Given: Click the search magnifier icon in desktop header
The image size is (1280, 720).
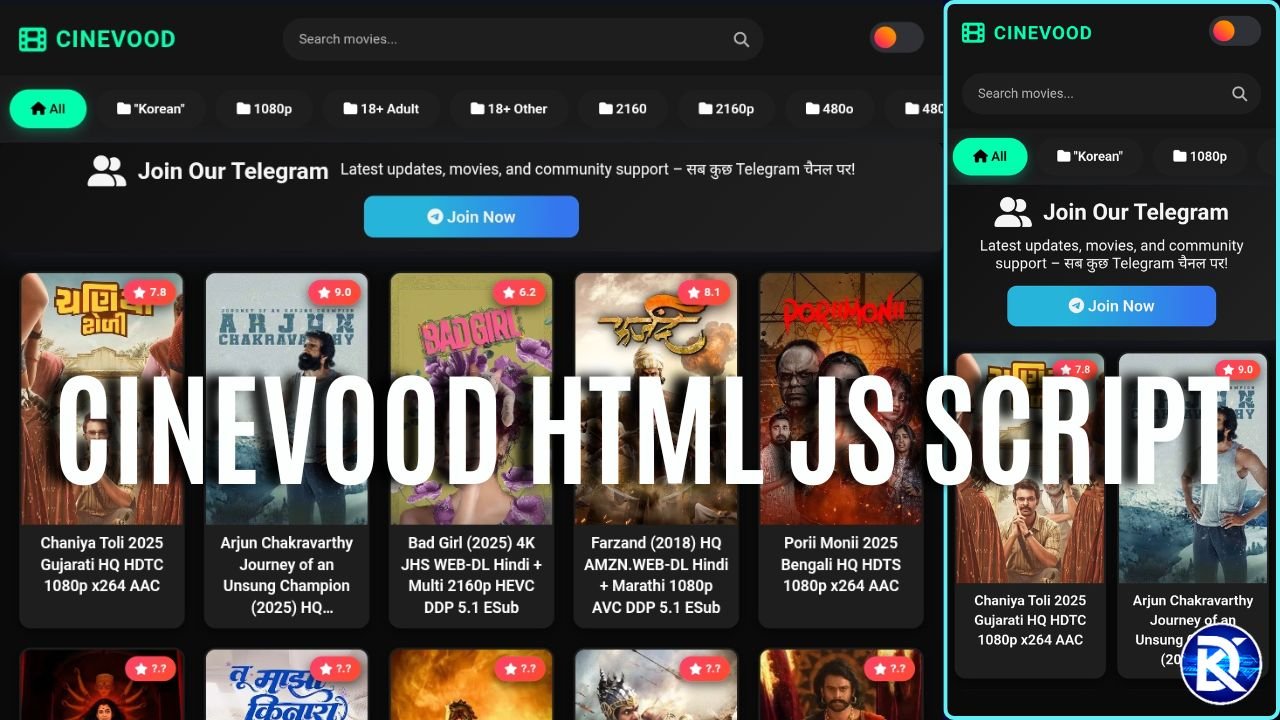Looking at the screenshot, I should pyautogui.click(x=741, y=39).
